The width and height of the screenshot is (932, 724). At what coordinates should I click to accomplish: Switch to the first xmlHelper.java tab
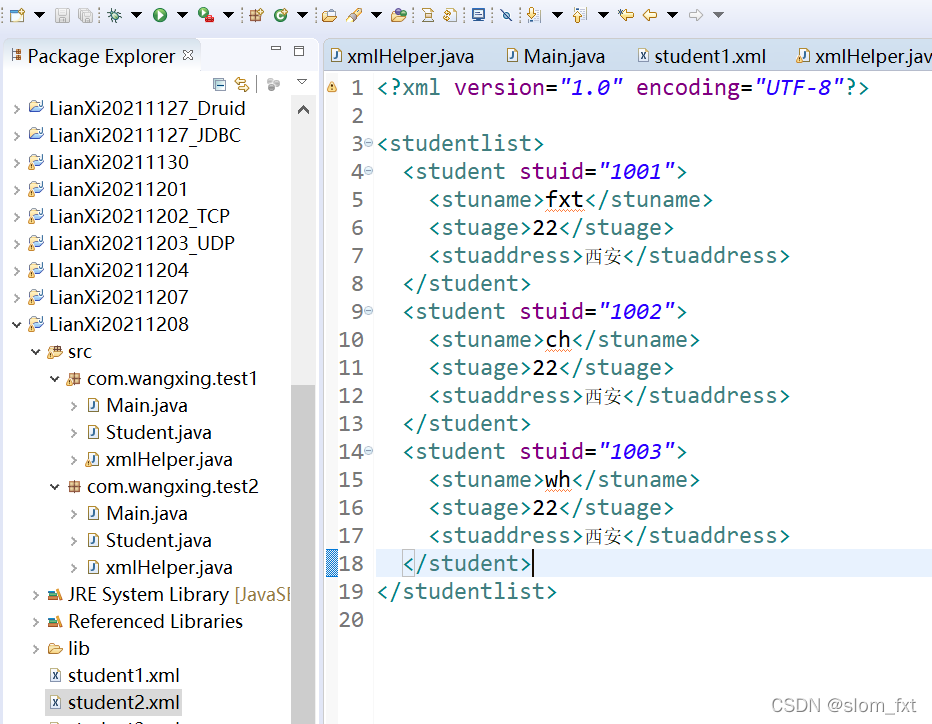tap(402, 56)
